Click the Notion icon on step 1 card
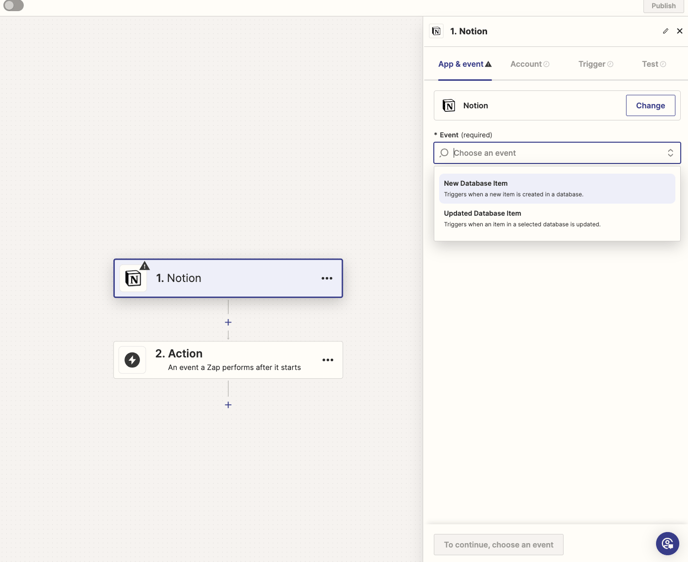688x562 pixels. click(133, 279)
